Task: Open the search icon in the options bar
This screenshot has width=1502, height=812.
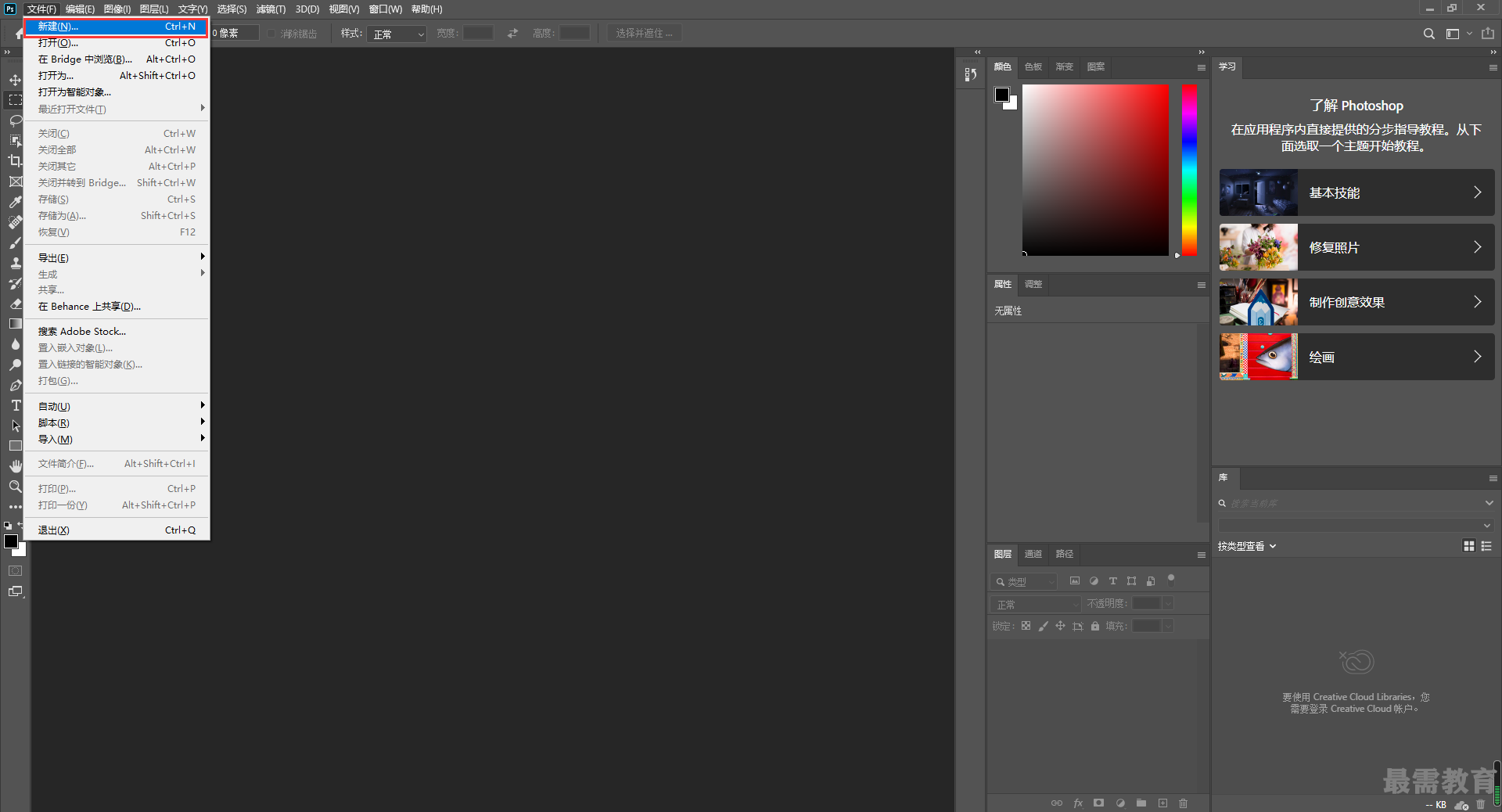Action: click(x=1429, y=34)
